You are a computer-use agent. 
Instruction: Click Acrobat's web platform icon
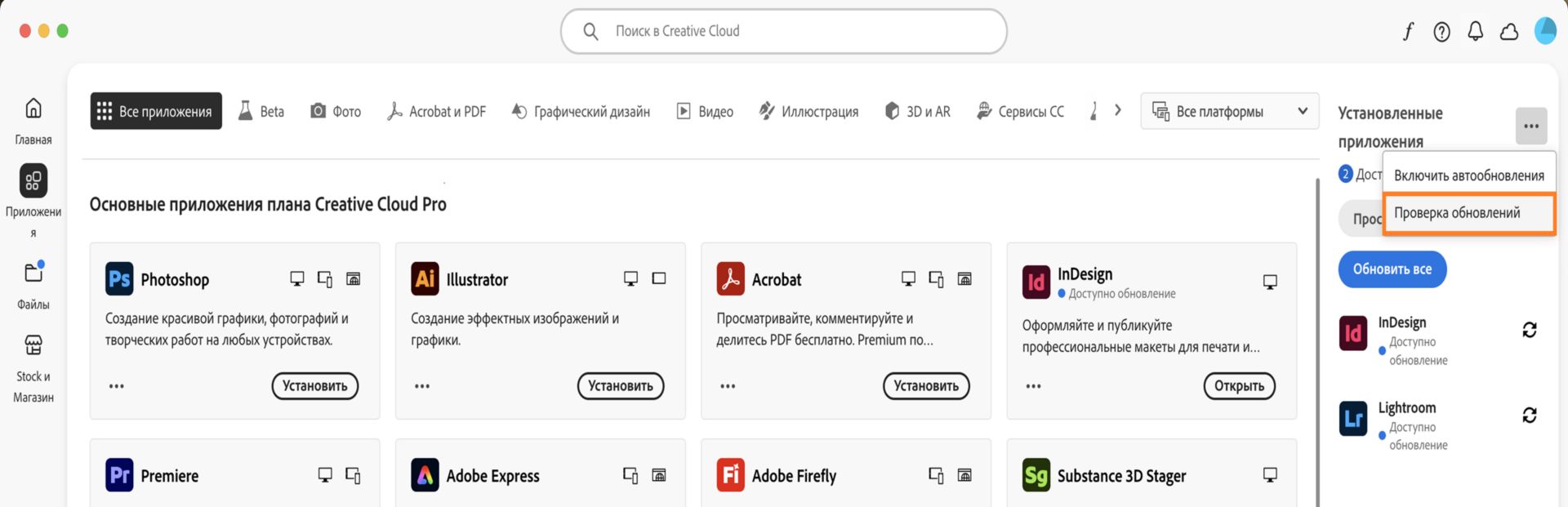pyautogui.click(x=964, y=279)
